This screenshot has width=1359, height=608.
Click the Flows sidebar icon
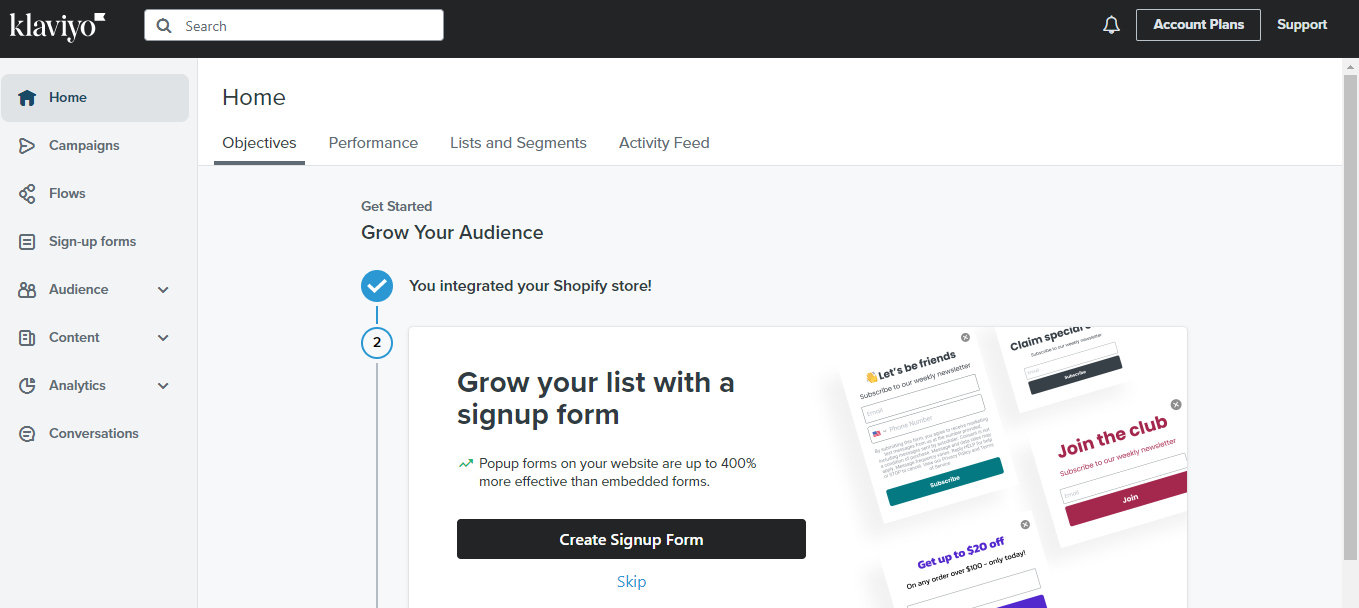(x=27, y=194)
